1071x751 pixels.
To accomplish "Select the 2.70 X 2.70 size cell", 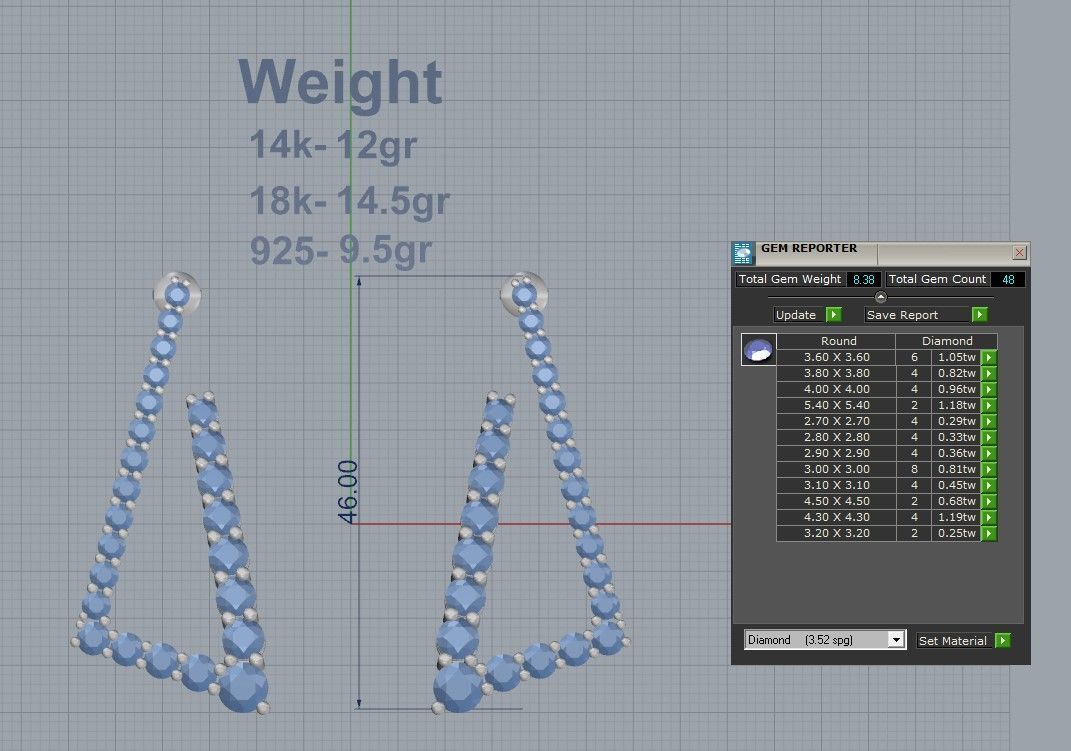I will coord(837,421).
